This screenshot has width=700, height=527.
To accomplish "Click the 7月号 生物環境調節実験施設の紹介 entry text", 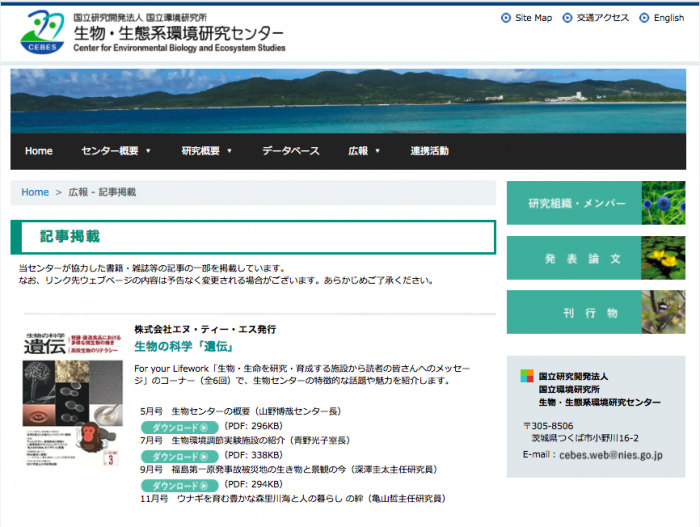I will click(245, 440).
